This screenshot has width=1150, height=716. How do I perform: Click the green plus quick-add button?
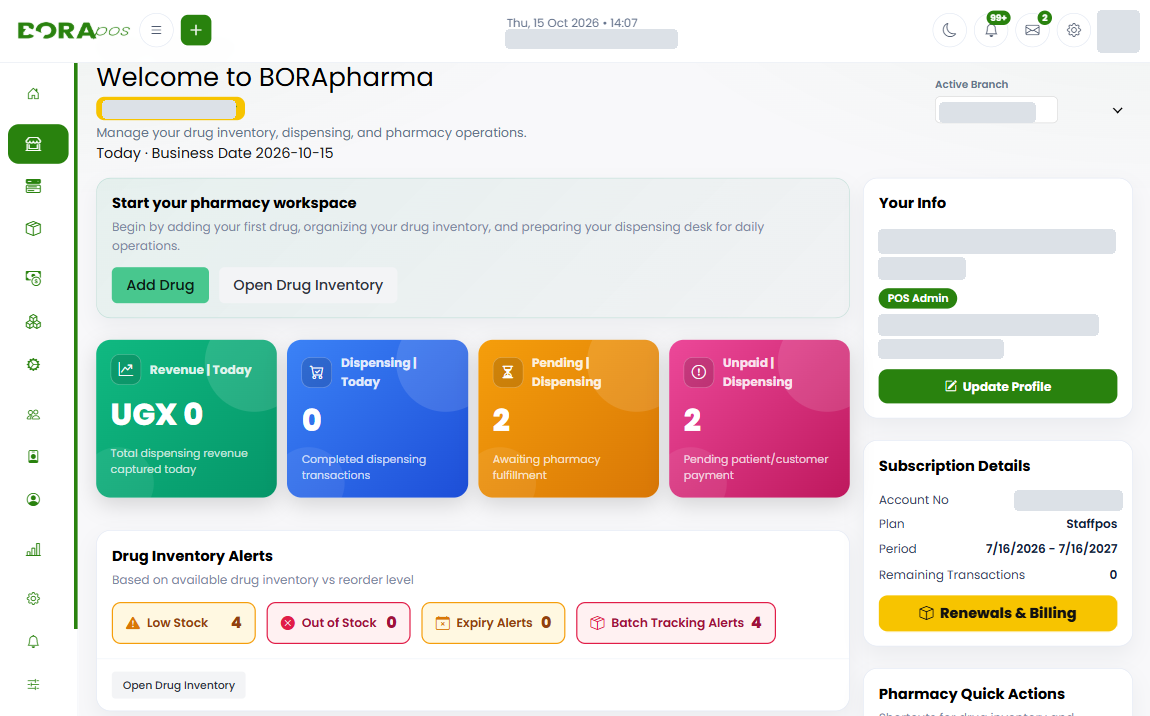(196, 30)
